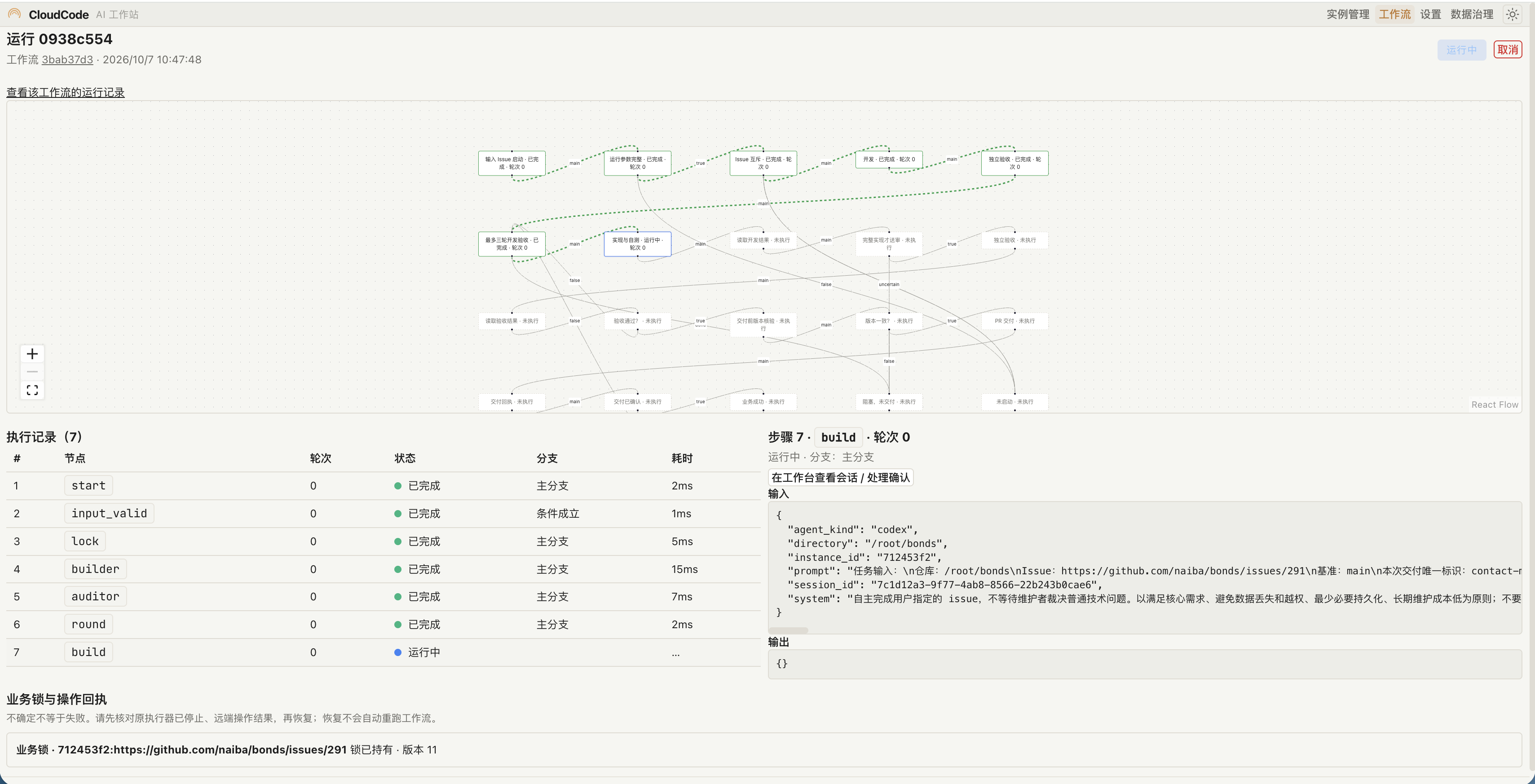Click the horizontal scrollbar in 输入 panel

(x=788, y=630)
